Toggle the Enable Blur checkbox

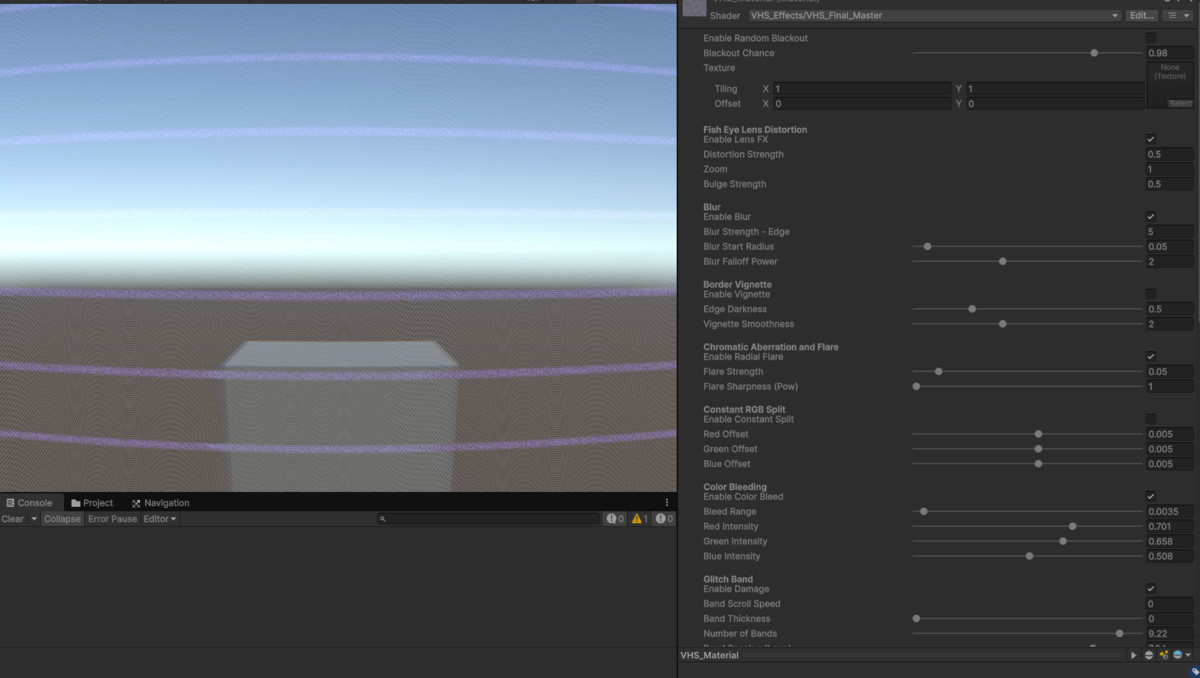(1151, 217)
